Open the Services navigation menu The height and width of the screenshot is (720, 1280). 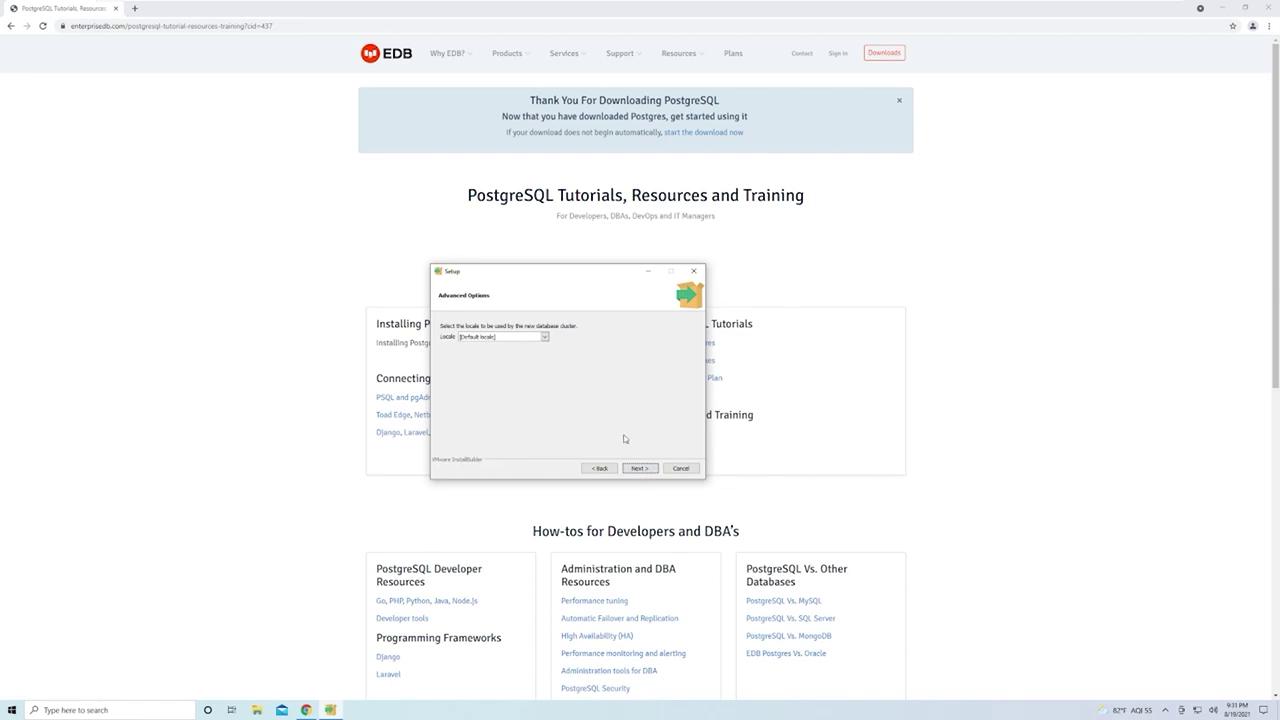(567, 53)
